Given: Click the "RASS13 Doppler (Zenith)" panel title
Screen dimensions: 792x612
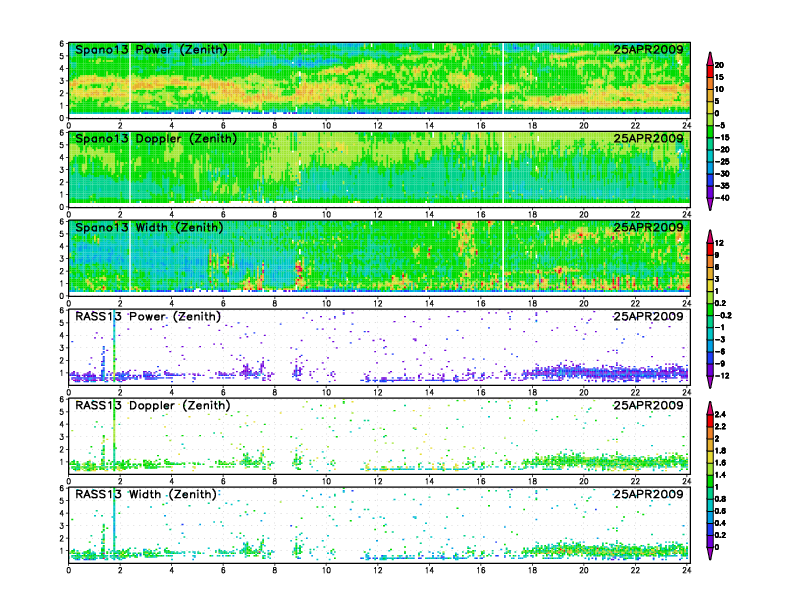Looking at the screenshot, I should pyautogui.click(x=153, y=405).
